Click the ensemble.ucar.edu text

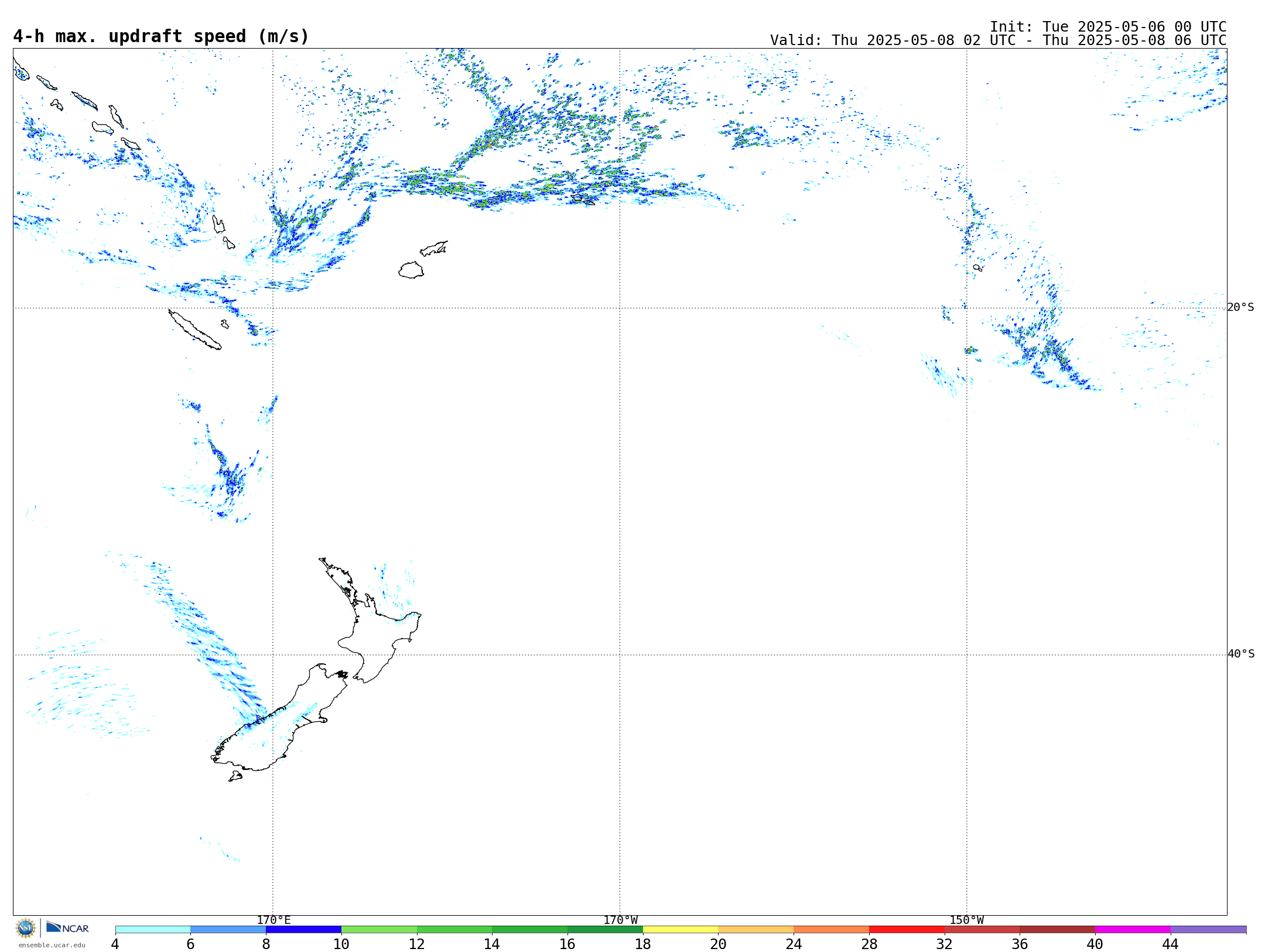(52, 945)
